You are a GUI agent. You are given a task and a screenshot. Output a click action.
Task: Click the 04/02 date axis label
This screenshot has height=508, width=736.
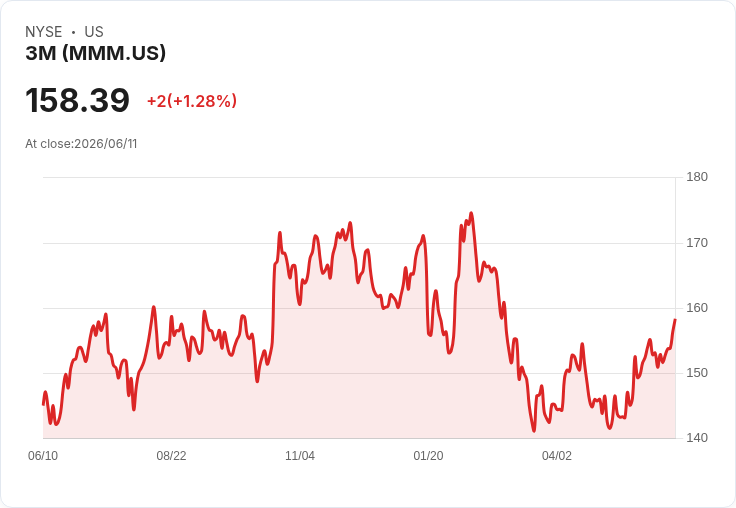point(557,456)
